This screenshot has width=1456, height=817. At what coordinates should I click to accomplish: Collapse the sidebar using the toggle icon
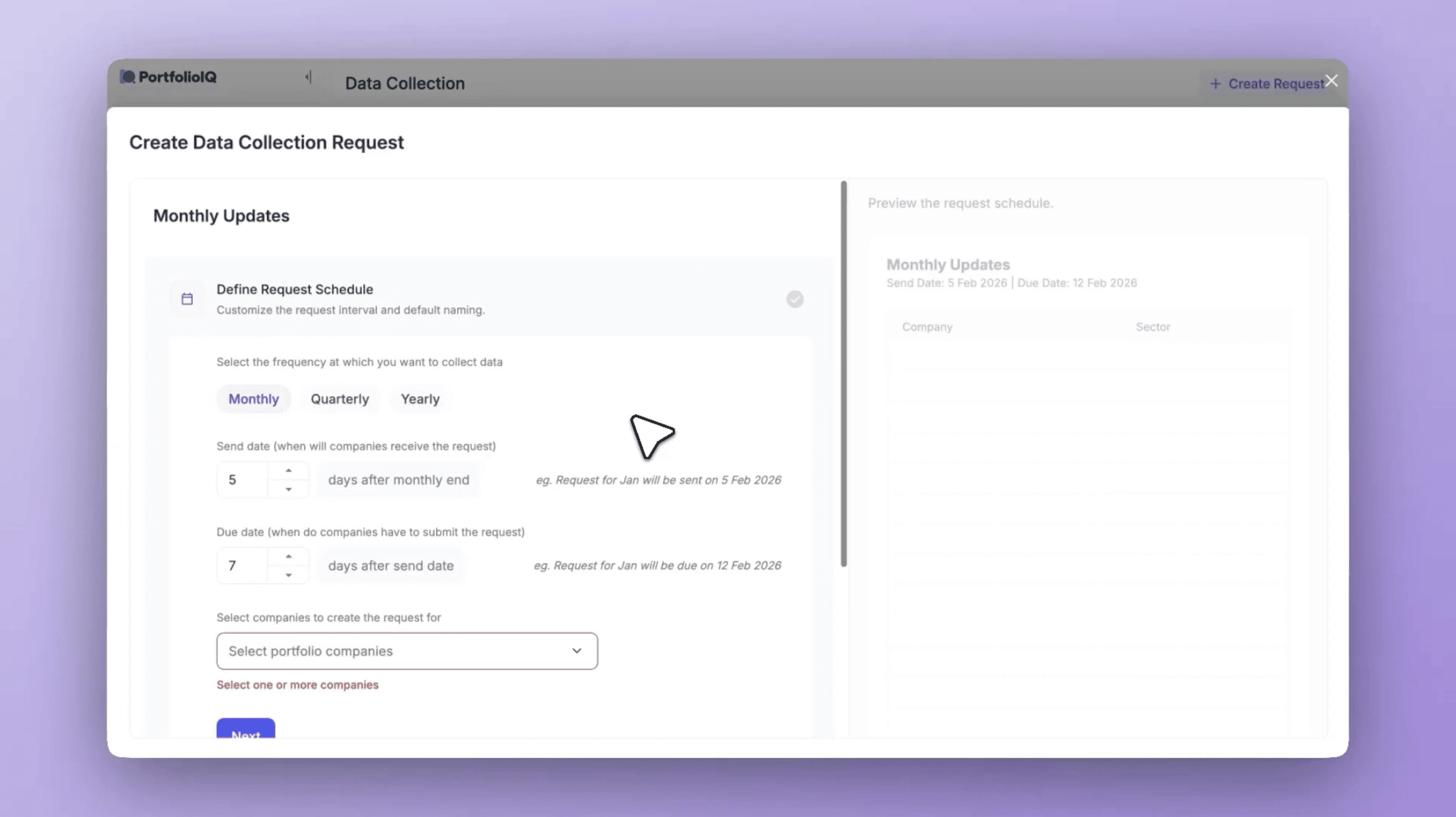309,77
